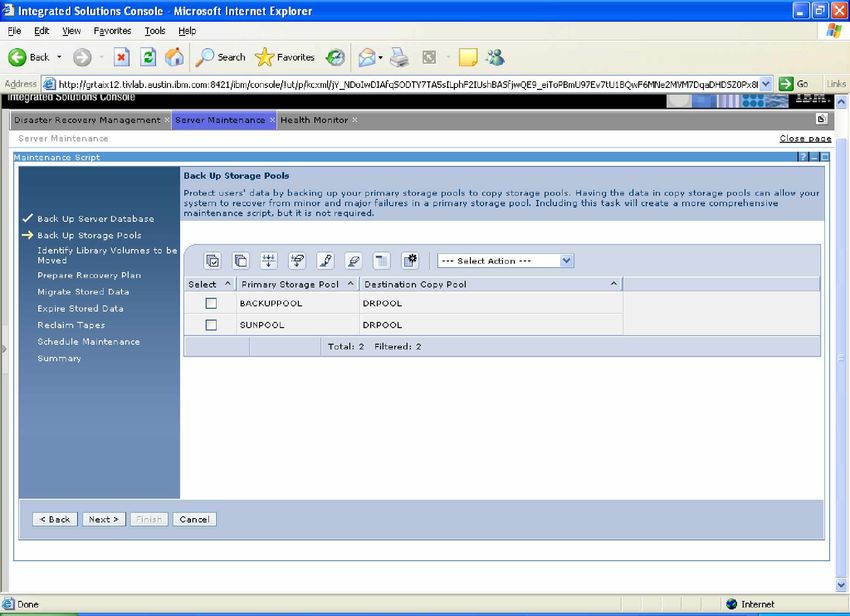Click the address bar URL field

tap(408, 84)
